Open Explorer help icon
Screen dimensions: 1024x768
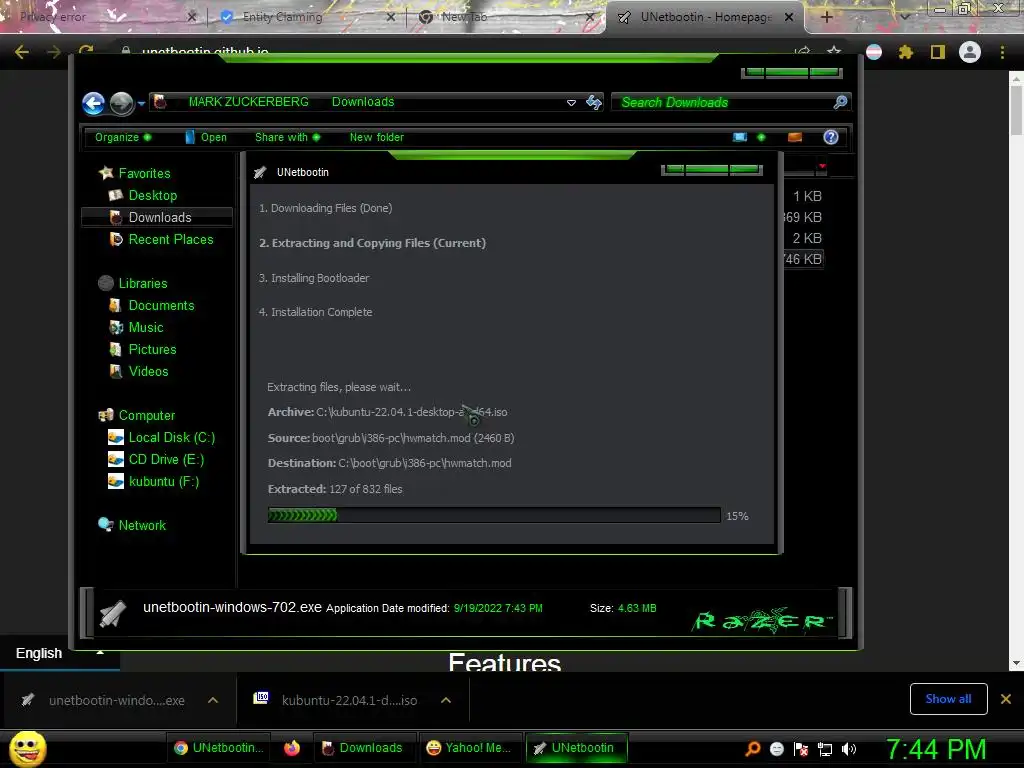(831, 137)
